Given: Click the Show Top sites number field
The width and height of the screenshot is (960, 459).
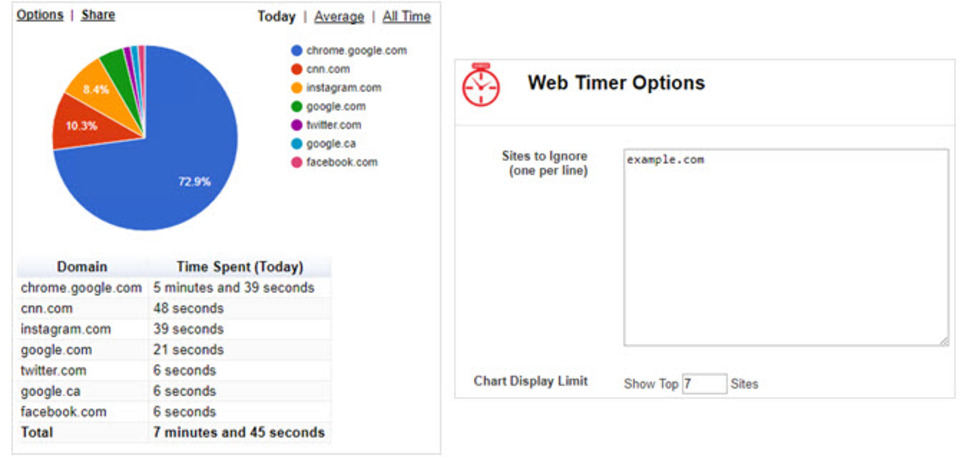Looking at the screenshot, I should pyautogui.click(x=705, y=384).
